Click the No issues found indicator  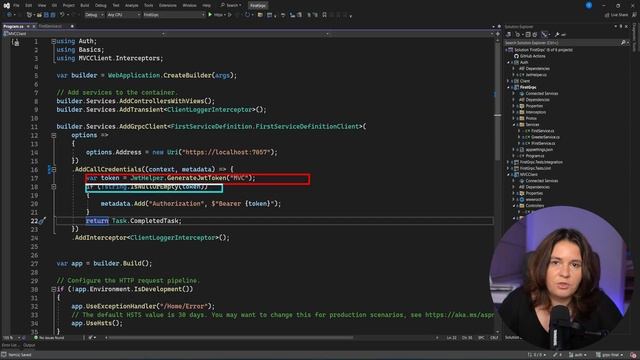tap(49, 338)
